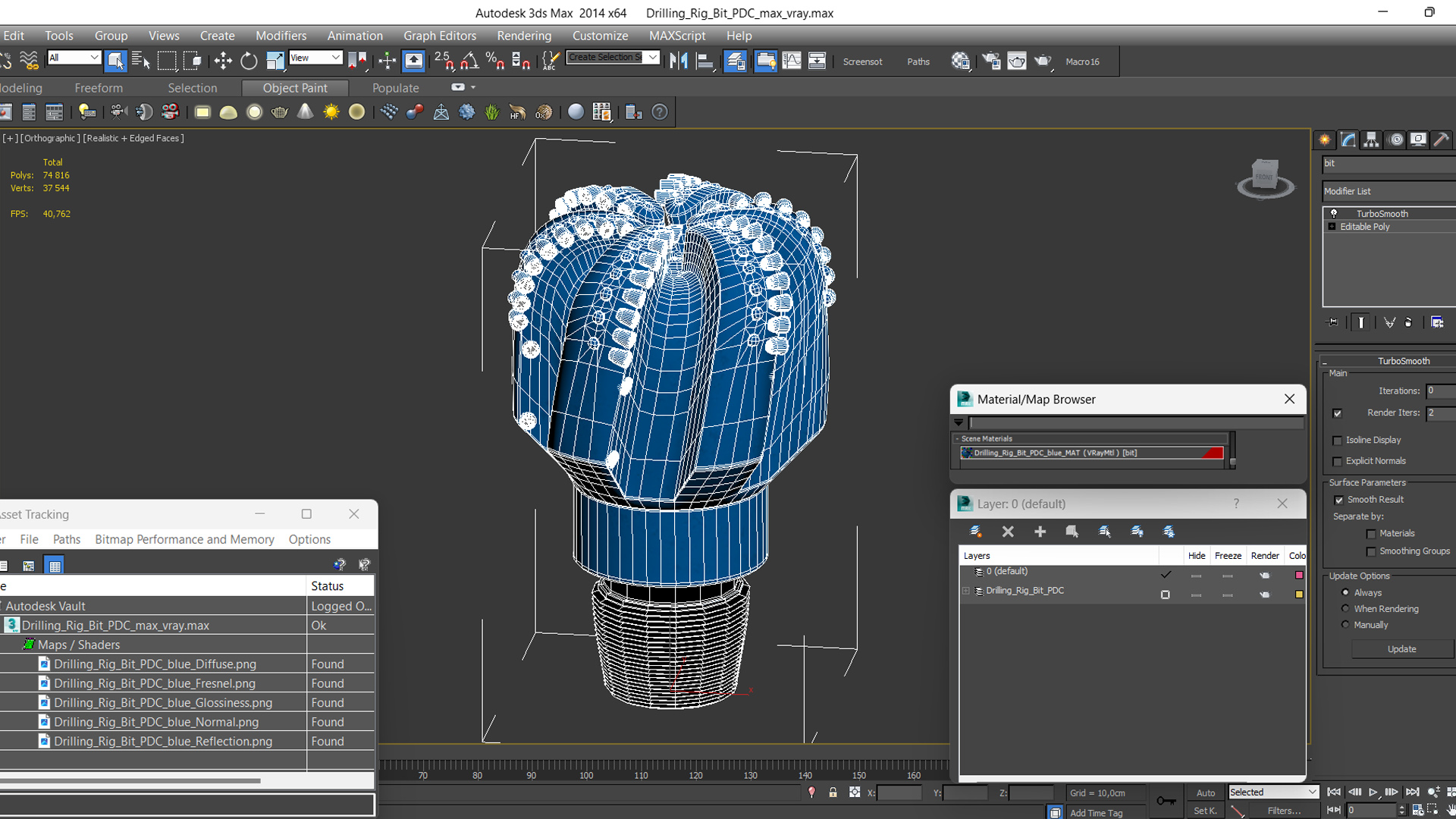The image size is (1456, 819).
Task: Click the Mirror tool icon
Action: (x=679, y=61)
